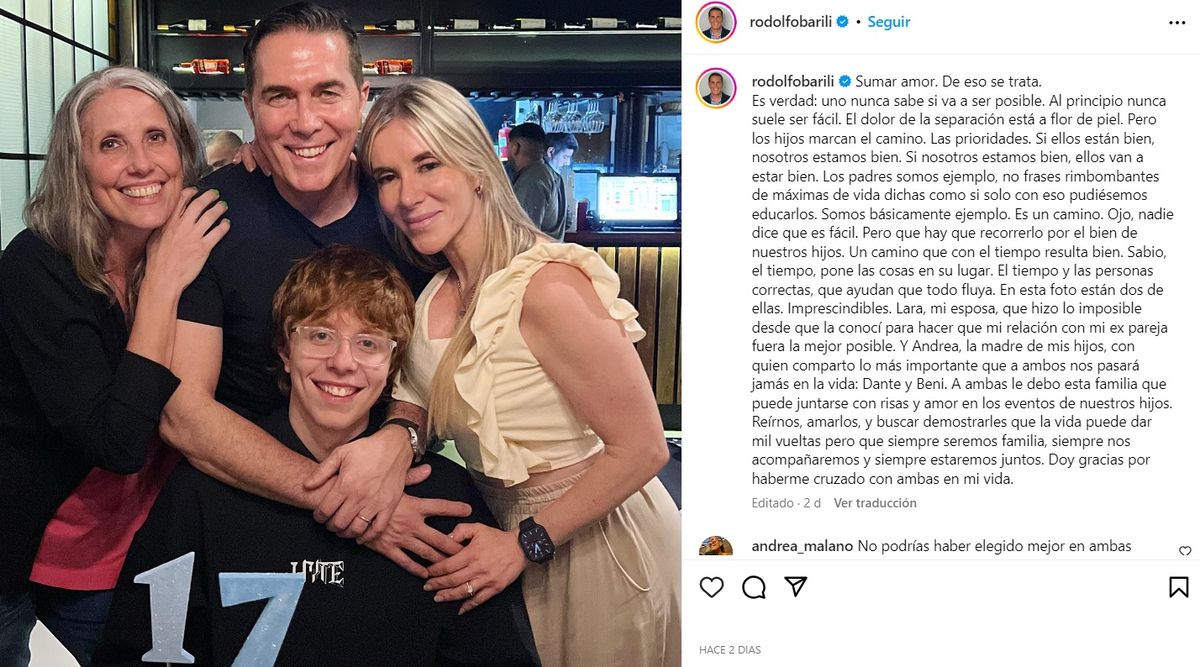Click the rodolfobarili username in the caption

pos(791,81)
